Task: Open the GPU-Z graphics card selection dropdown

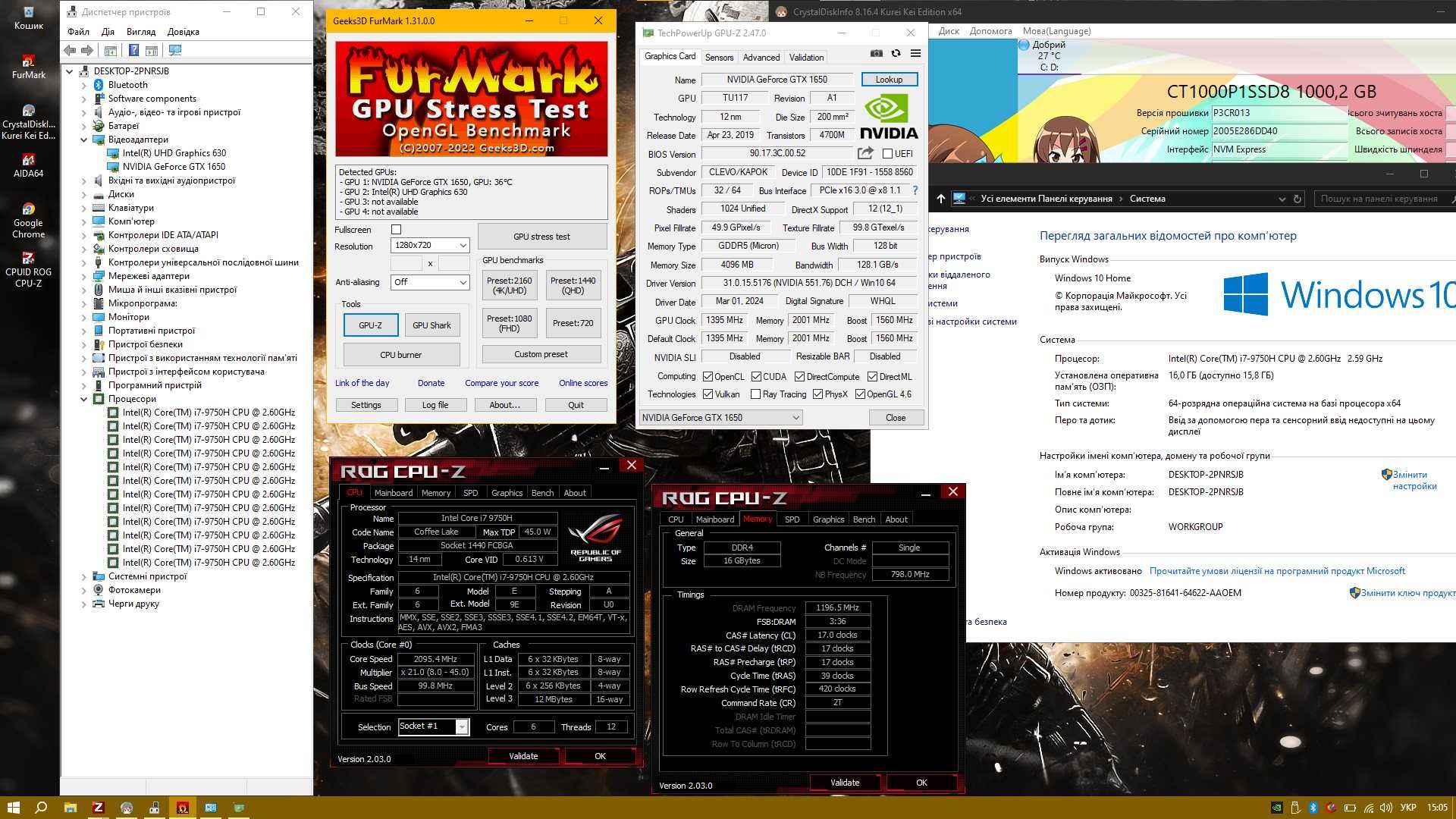Action: [x=720, y=418]
